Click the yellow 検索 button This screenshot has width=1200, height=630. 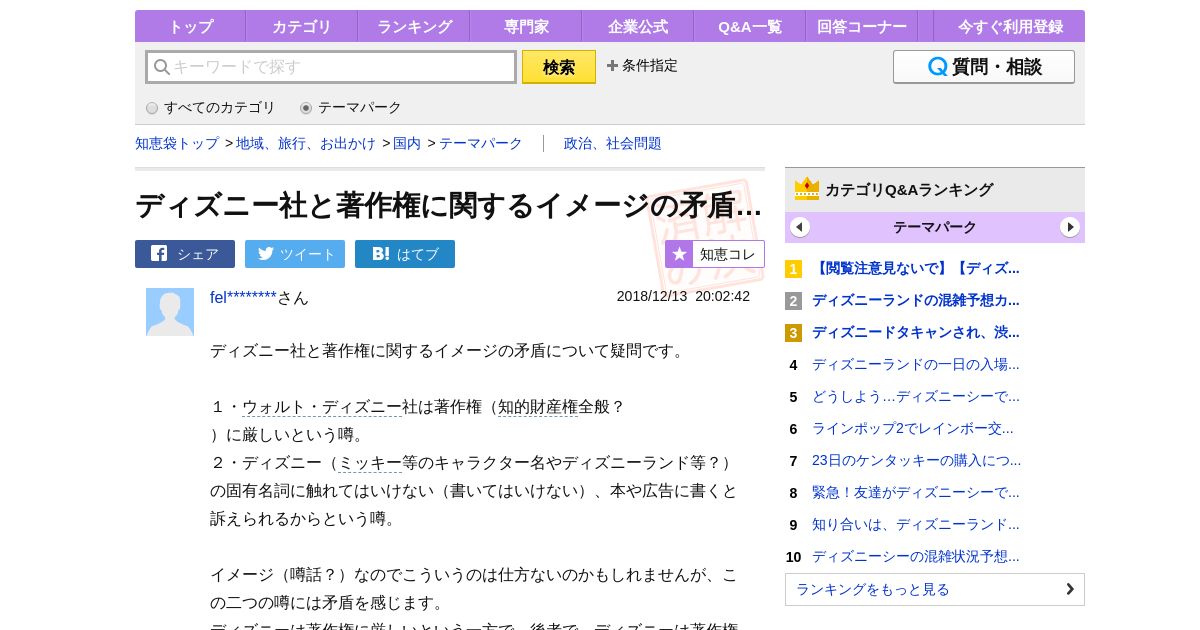559,67
